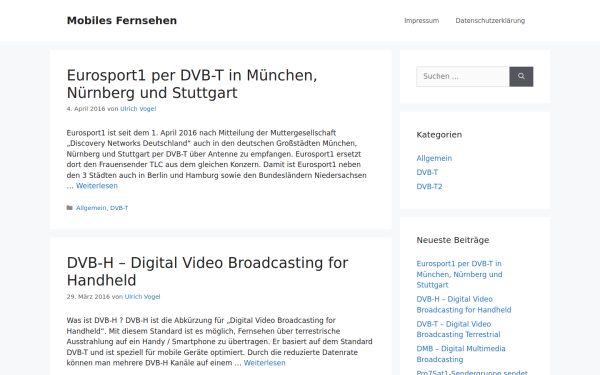Select Allgemein in the Kategorien sidebar
The width and height of the screenshot is (600, 375).
(434, 158)
